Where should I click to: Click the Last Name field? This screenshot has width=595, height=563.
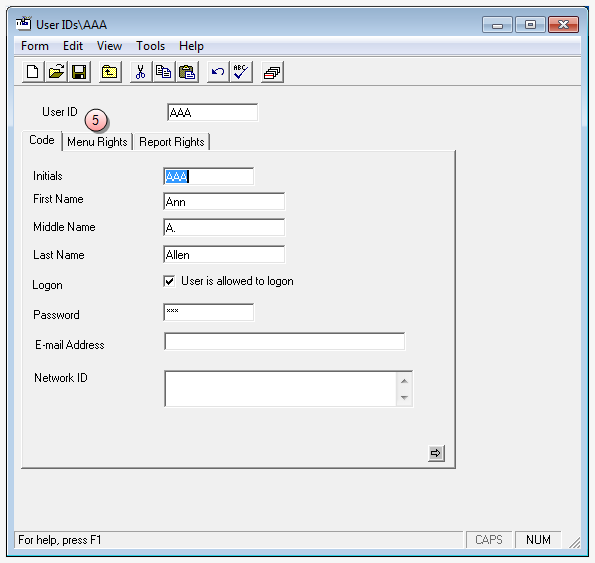(x=224, y=255)
